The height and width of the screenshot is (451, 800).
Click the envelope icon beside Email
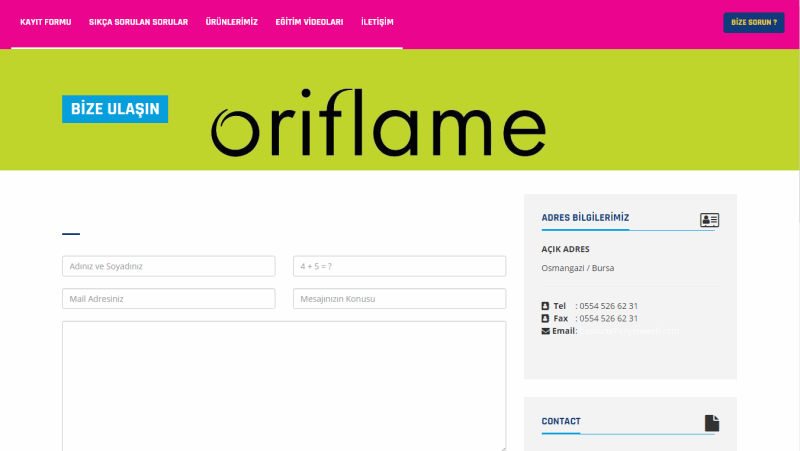click(x=545, y=331)
